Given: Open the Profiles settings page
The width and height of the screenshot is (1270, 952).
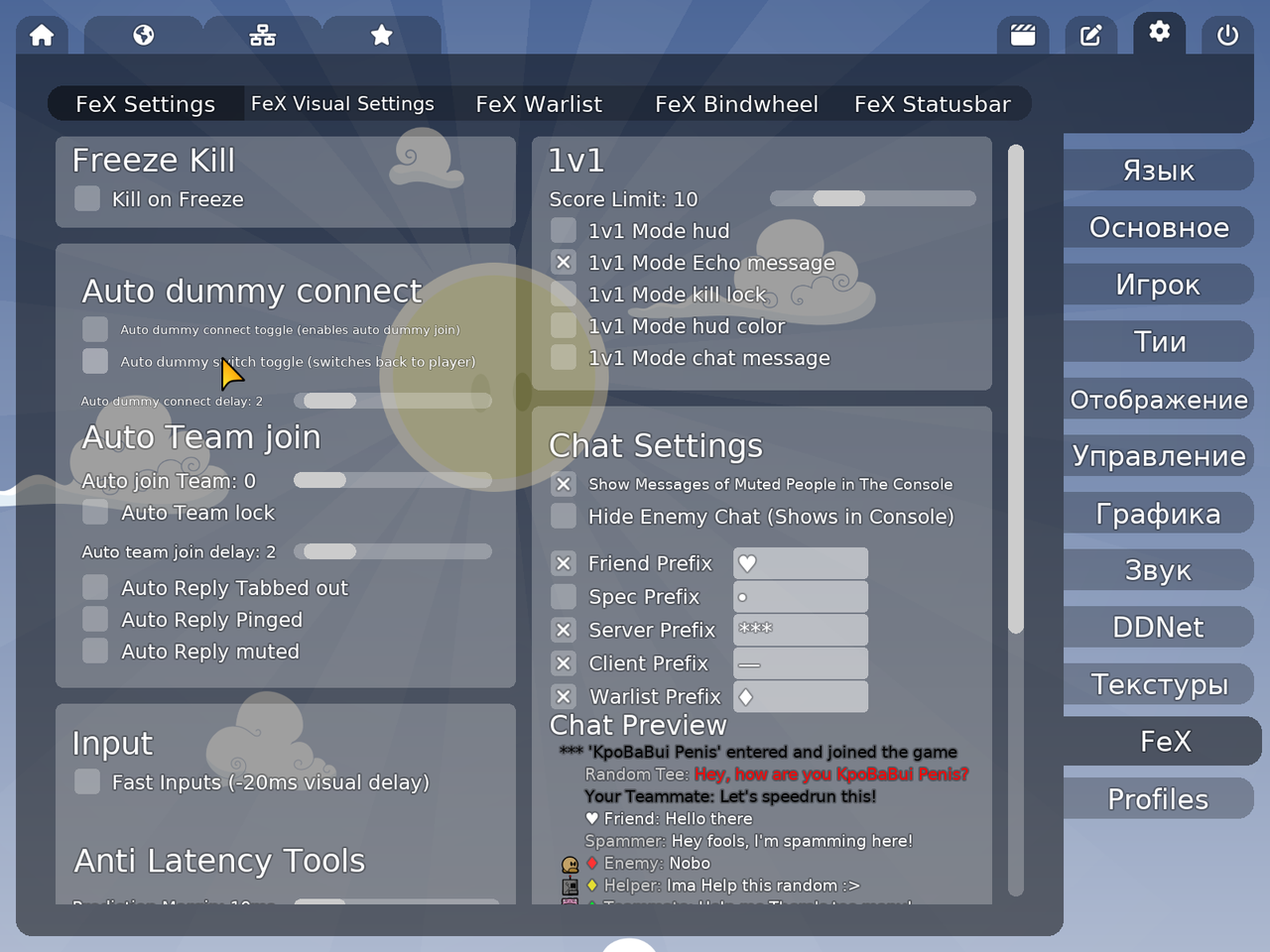Looking at the screenshot, I should tap(1158, 798).
